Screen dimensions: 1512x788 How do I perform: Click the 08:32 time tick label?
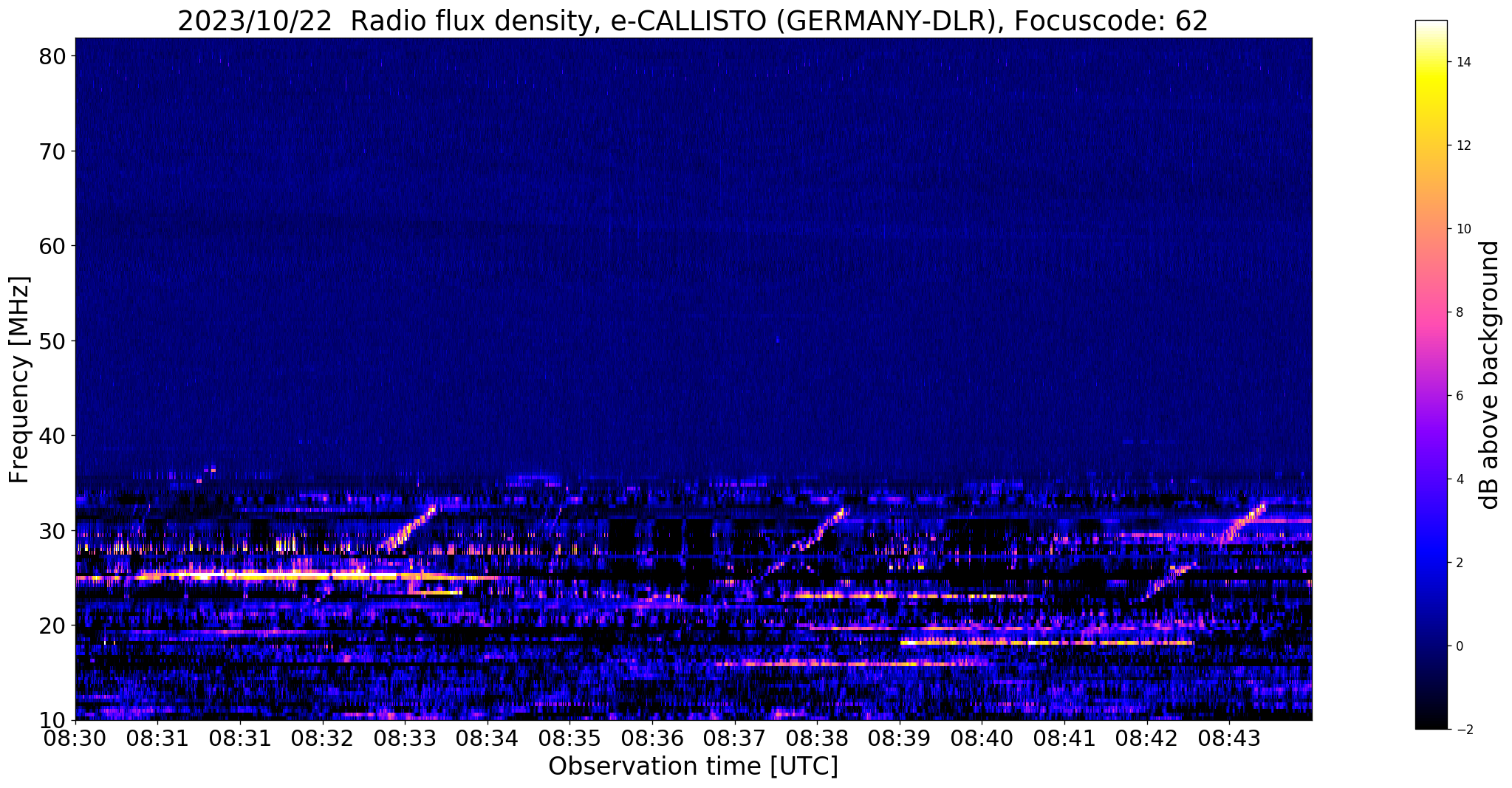(x=323, y=738)
